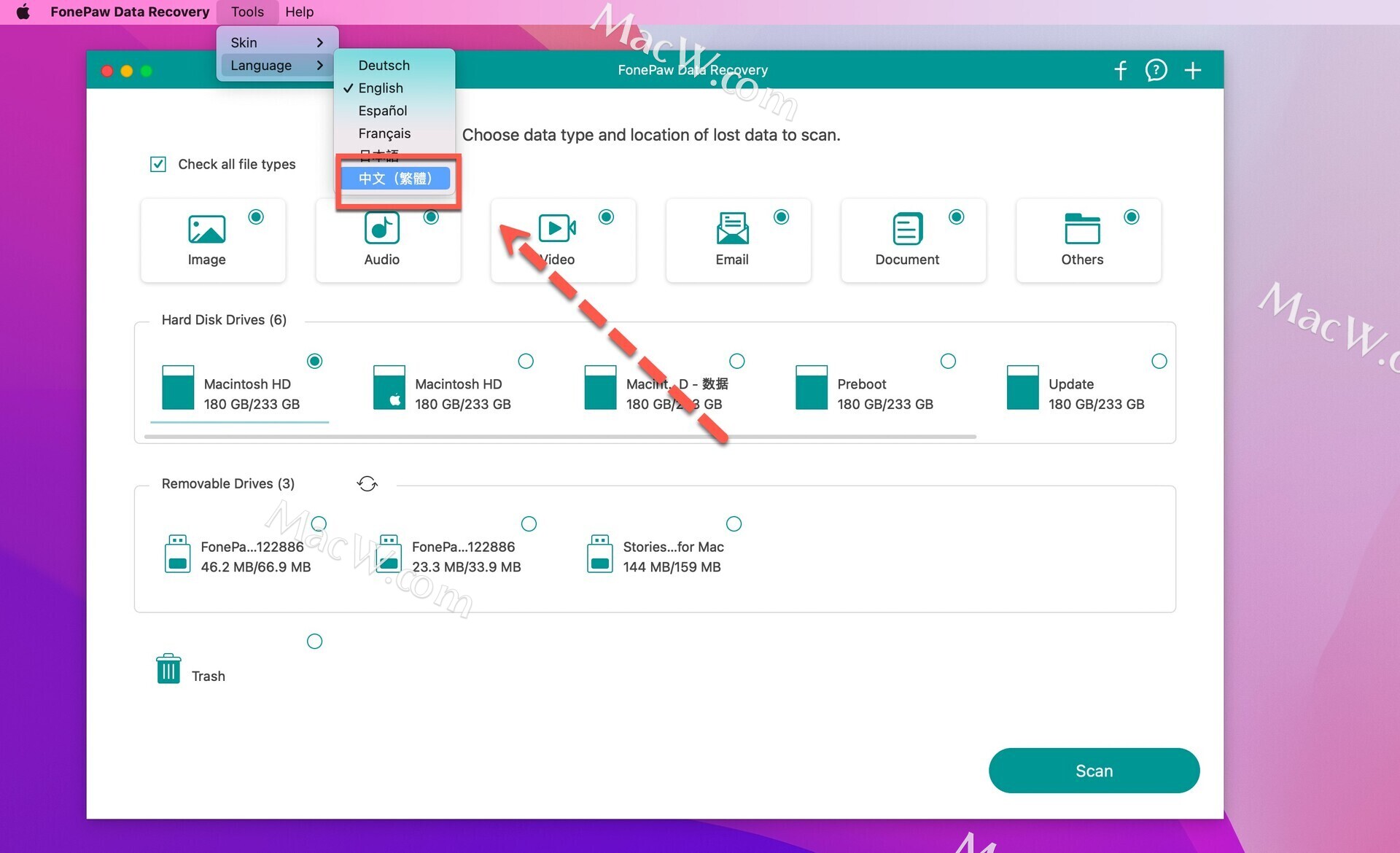This screenshot has width=1400, height=853.
Task: Select the second Macintosh HD radio button
Action: [526, 361]
